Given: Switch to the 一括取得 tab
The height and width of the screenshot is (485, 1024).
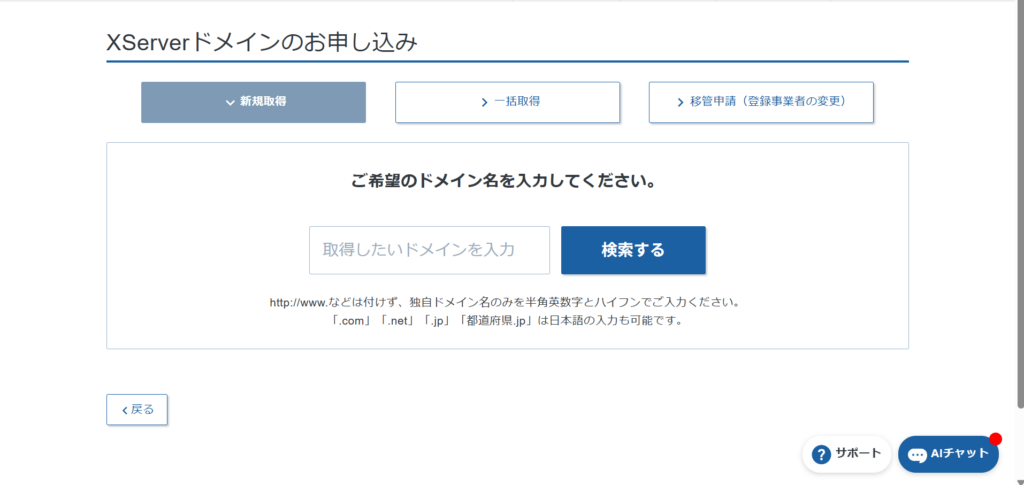Looking at the screenshot, I should [507, 102].
